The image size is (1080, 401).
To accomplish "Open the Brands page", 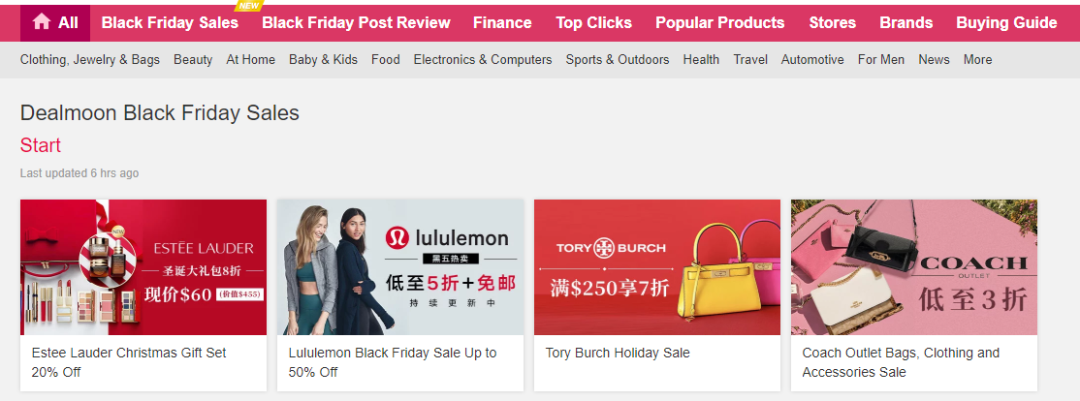I will click(906, 23).
